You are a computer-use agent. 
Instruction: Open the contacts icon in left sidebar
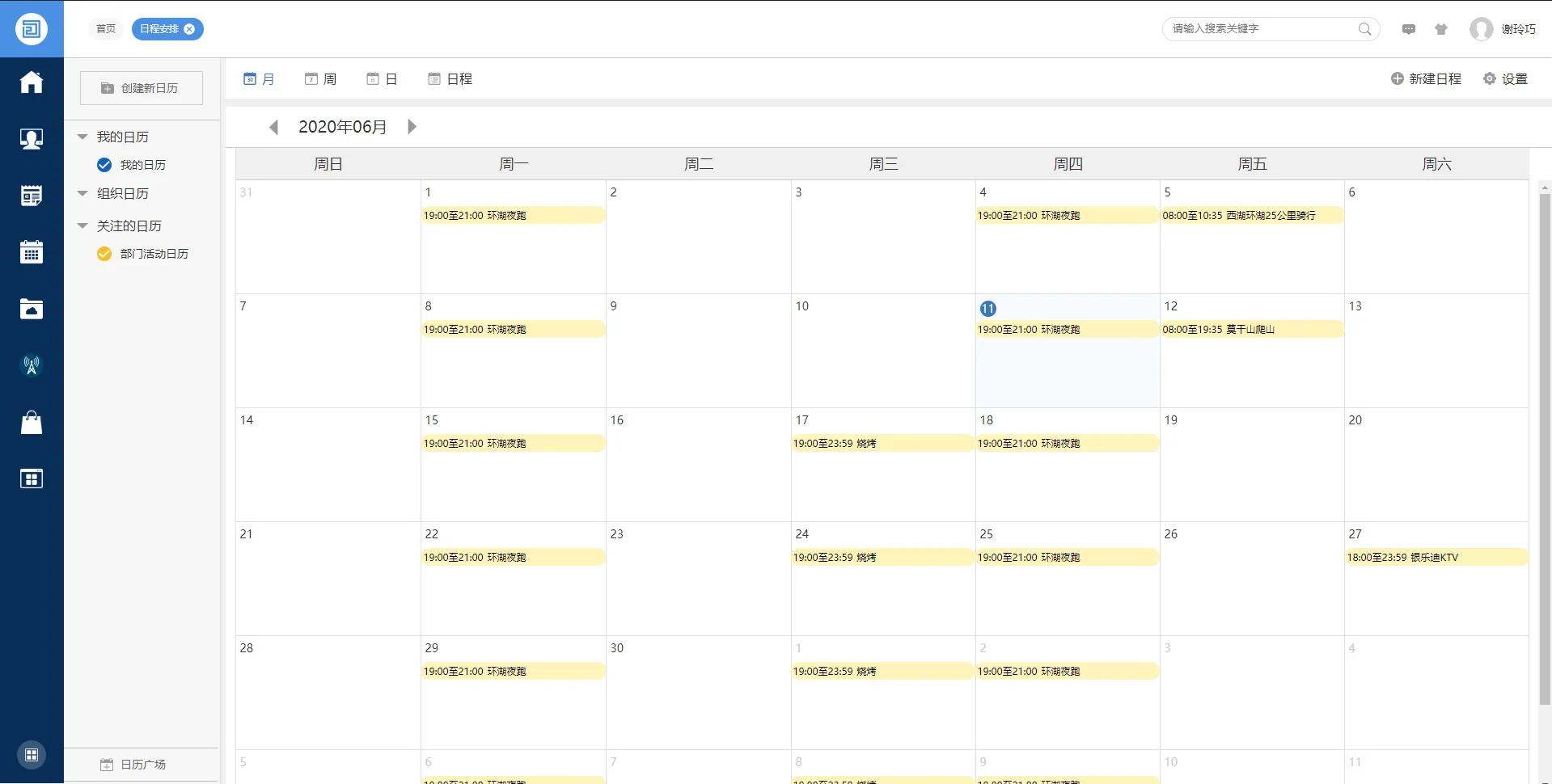(32, 139)
